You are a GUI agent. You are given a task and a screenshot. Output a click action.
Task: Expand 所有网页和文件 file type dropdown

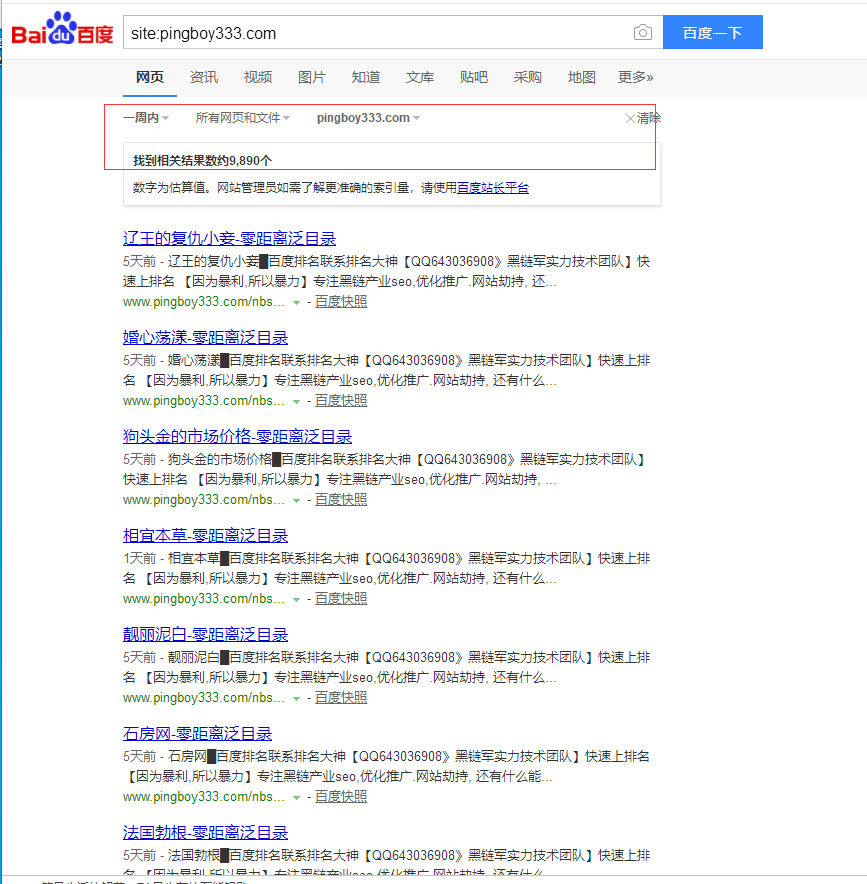243,118
